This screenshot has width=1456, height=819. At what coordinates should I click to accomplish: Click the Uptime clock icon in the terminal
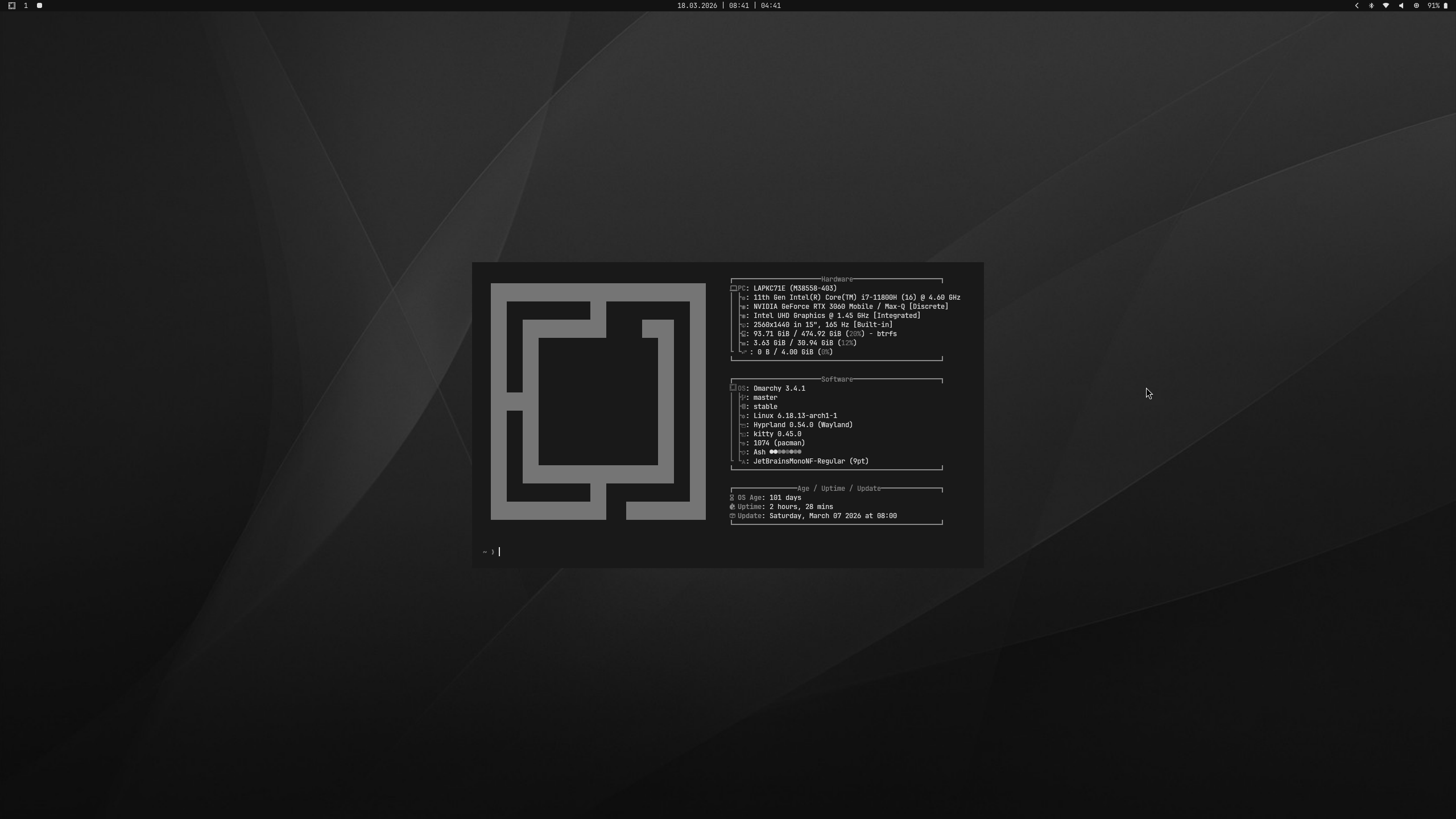click(733, 507)
